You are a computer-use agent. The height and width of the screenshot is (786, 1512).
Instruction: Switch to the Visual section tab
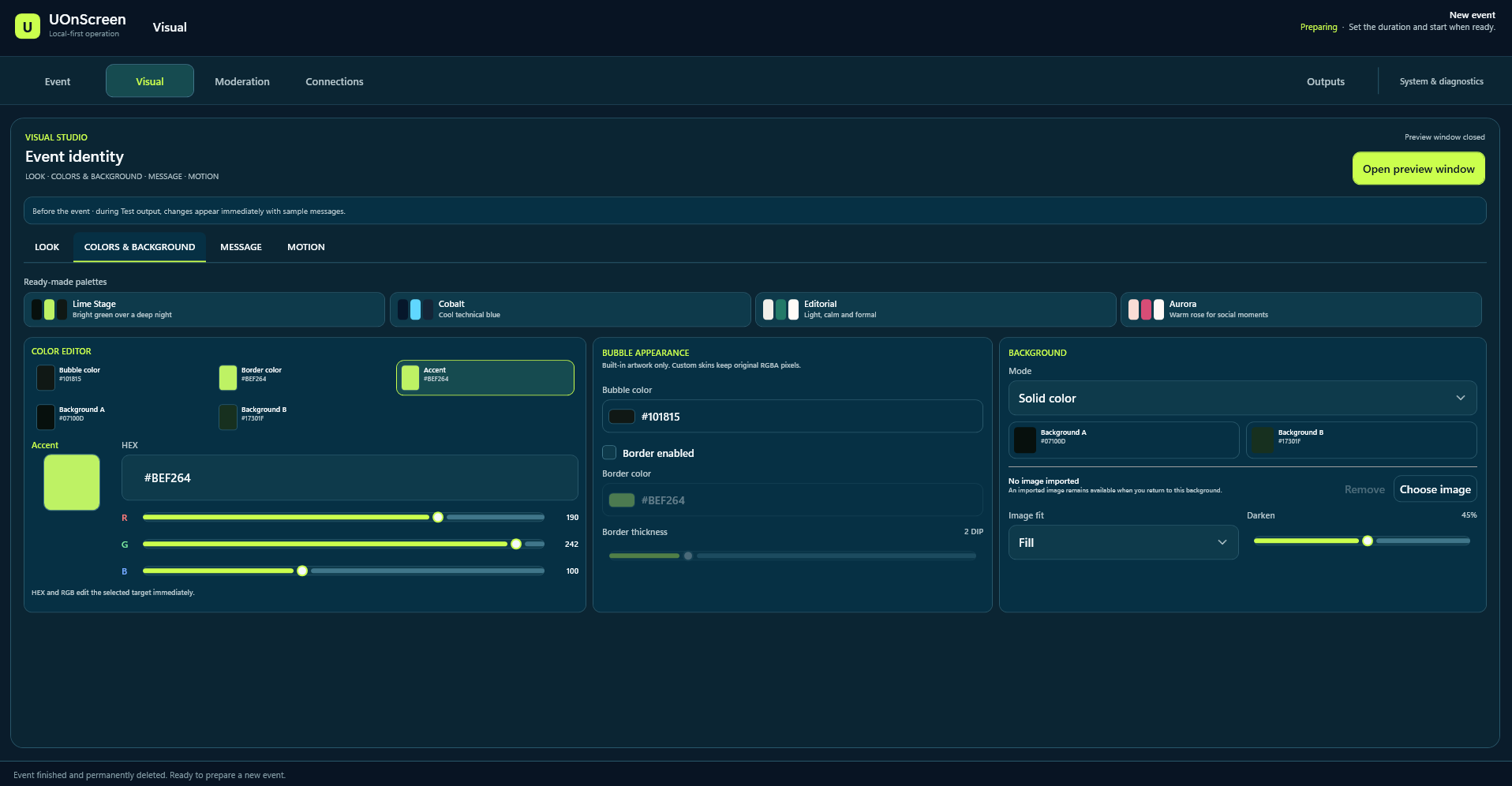tap(150, 81)
